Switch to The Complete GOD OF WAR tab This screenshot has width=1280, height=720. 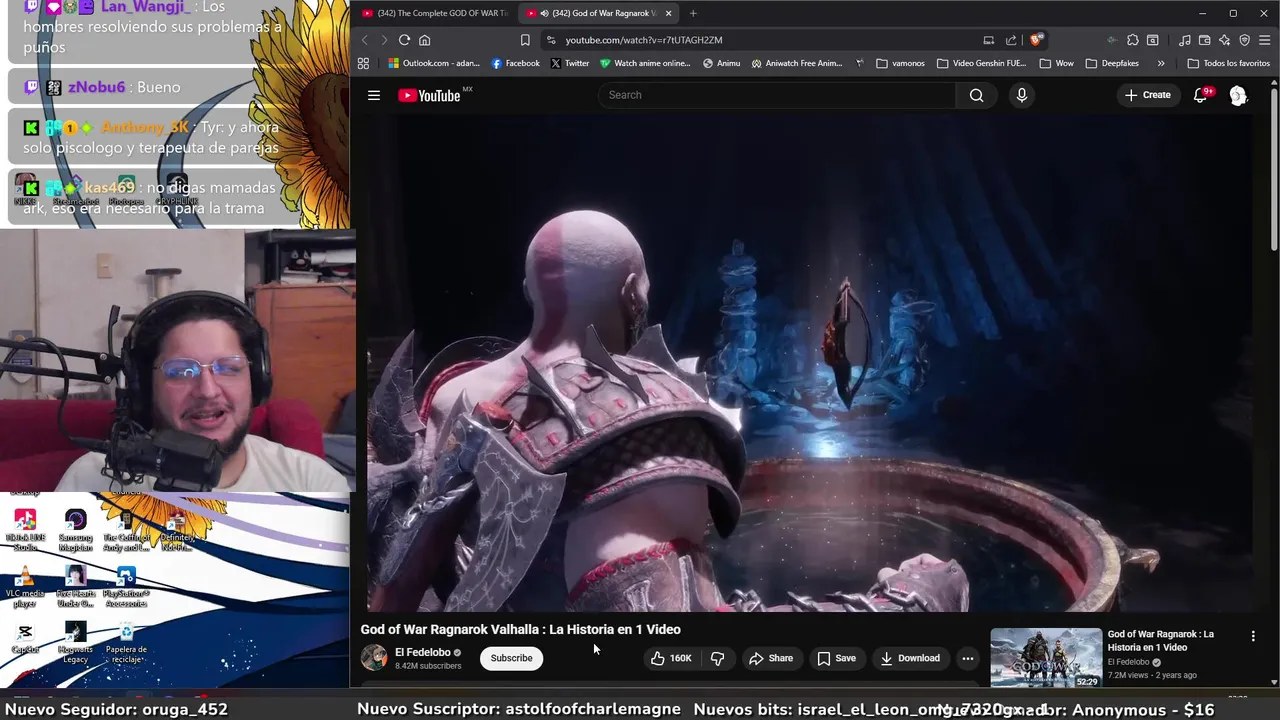click(x=436, y=13)
